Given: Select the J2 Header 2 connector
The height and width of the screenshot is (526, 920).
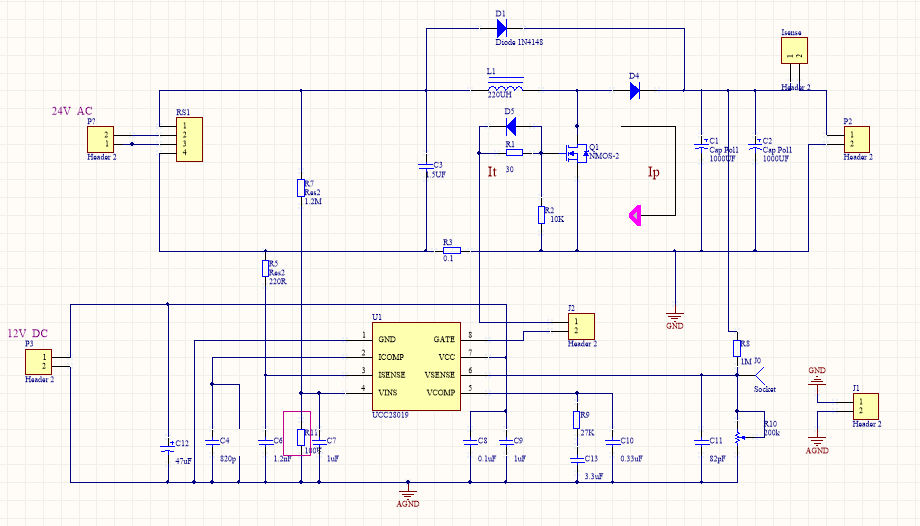Looking at the screenshot, I should (581, 326).
